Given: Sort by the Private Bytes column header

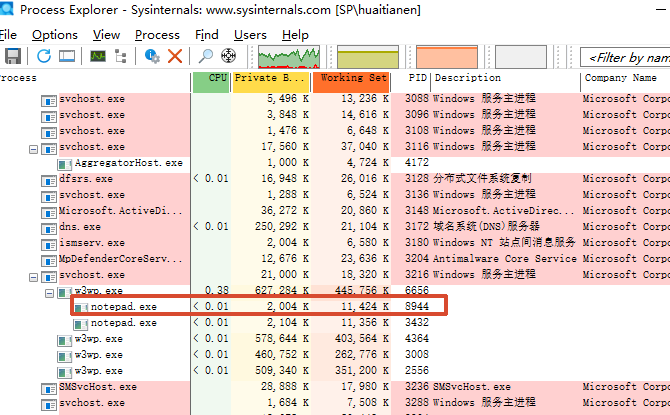Looking at the screenshot, I should pos(271,82).
